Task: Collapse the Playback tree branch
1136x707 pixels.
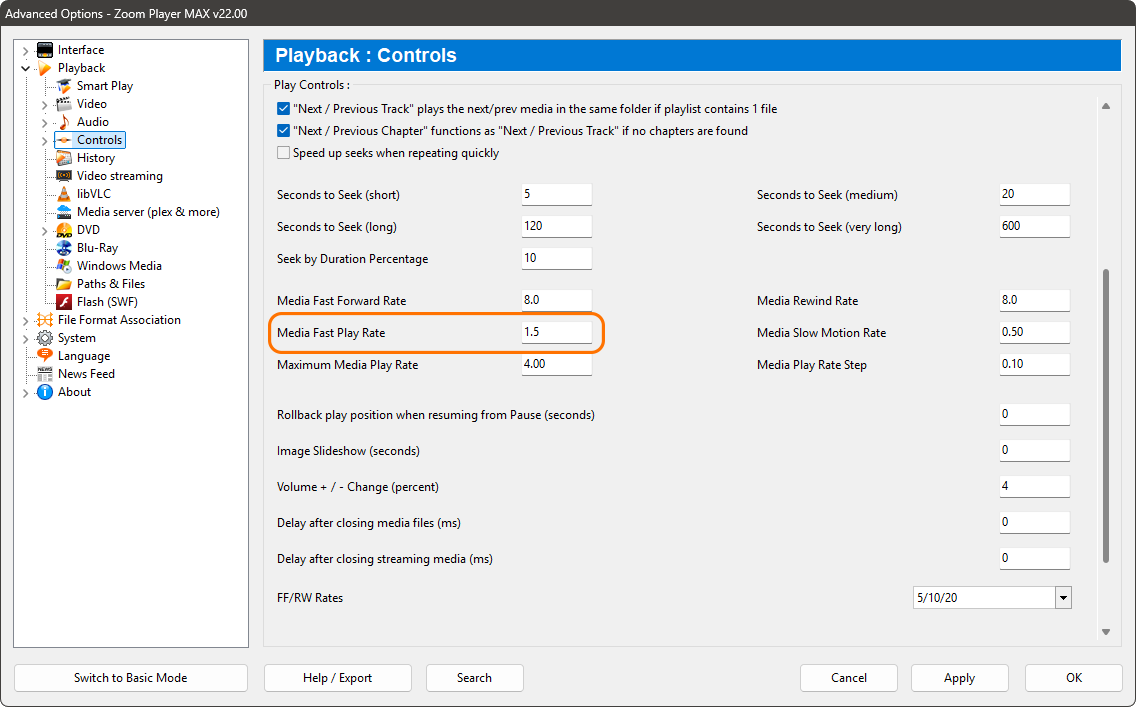Action: click(25, 67)
